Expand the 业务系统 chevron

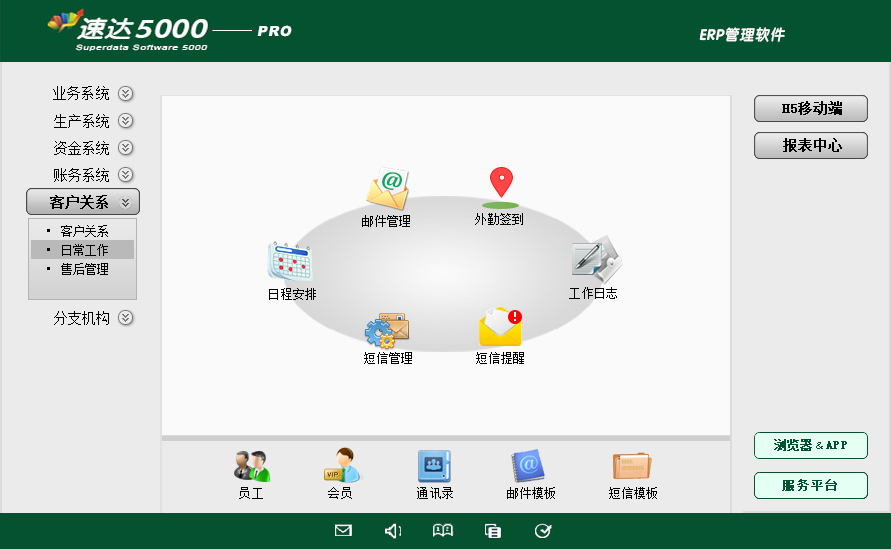click(126, 93)
